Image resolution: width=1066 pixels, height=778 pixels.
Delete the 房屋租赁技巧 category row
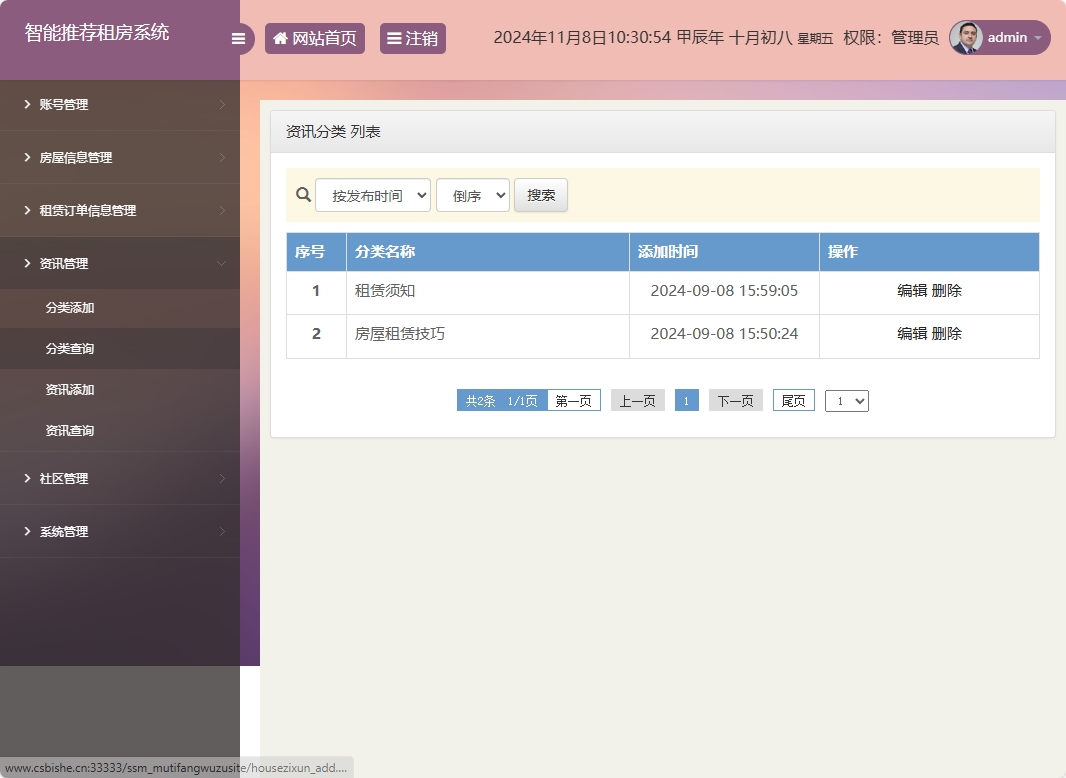coord(946,334)
